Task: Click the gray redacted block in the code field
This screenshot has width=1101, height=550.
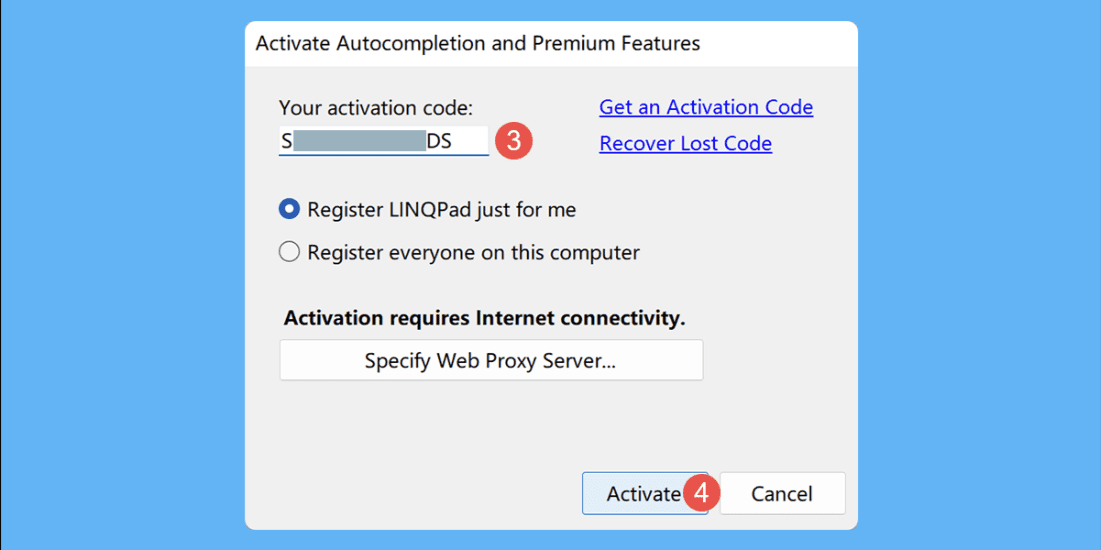Action: click(x=360, y=141)
